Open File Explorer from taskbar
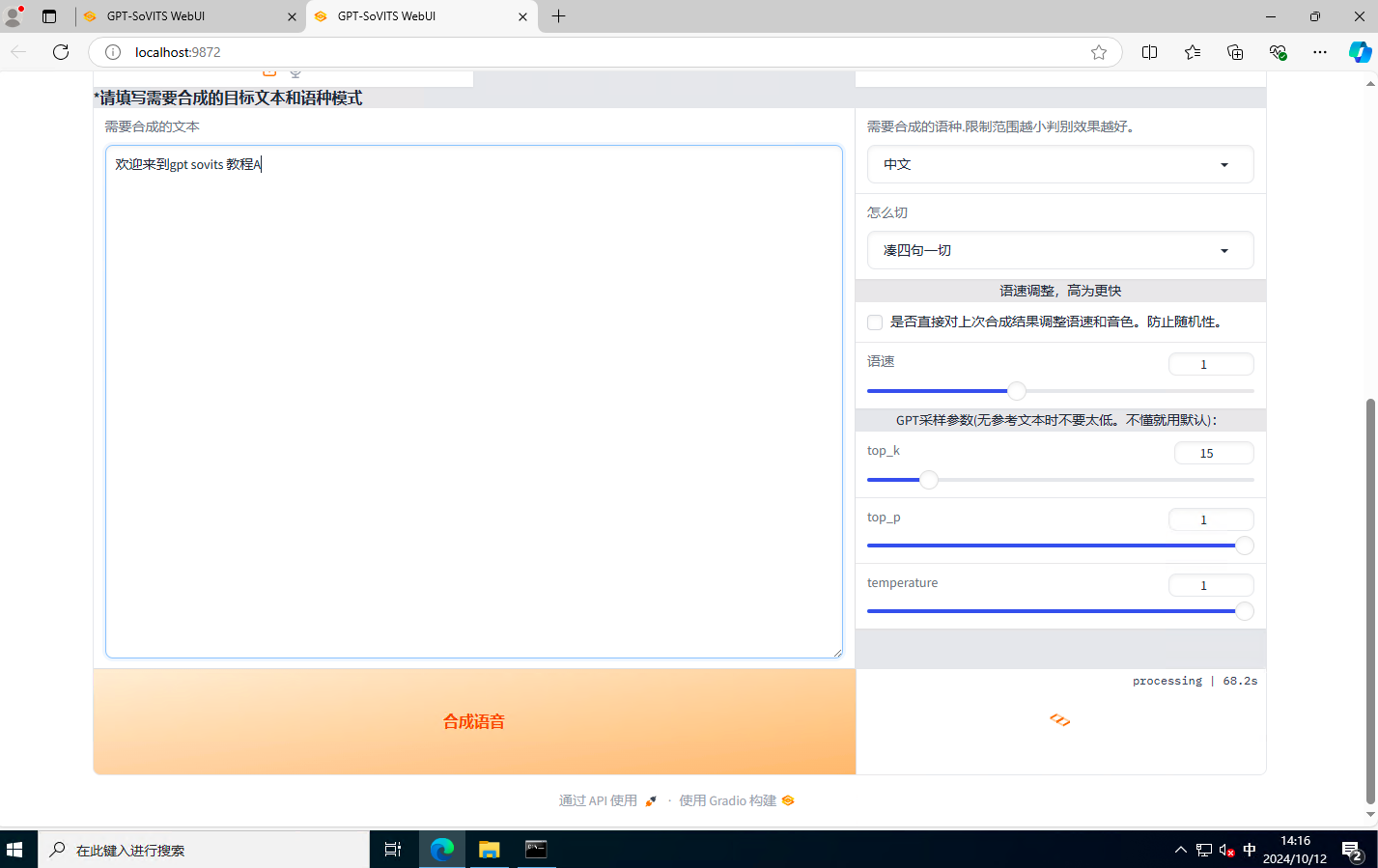This screenshot has width=1378, height=868. (489, 850)
